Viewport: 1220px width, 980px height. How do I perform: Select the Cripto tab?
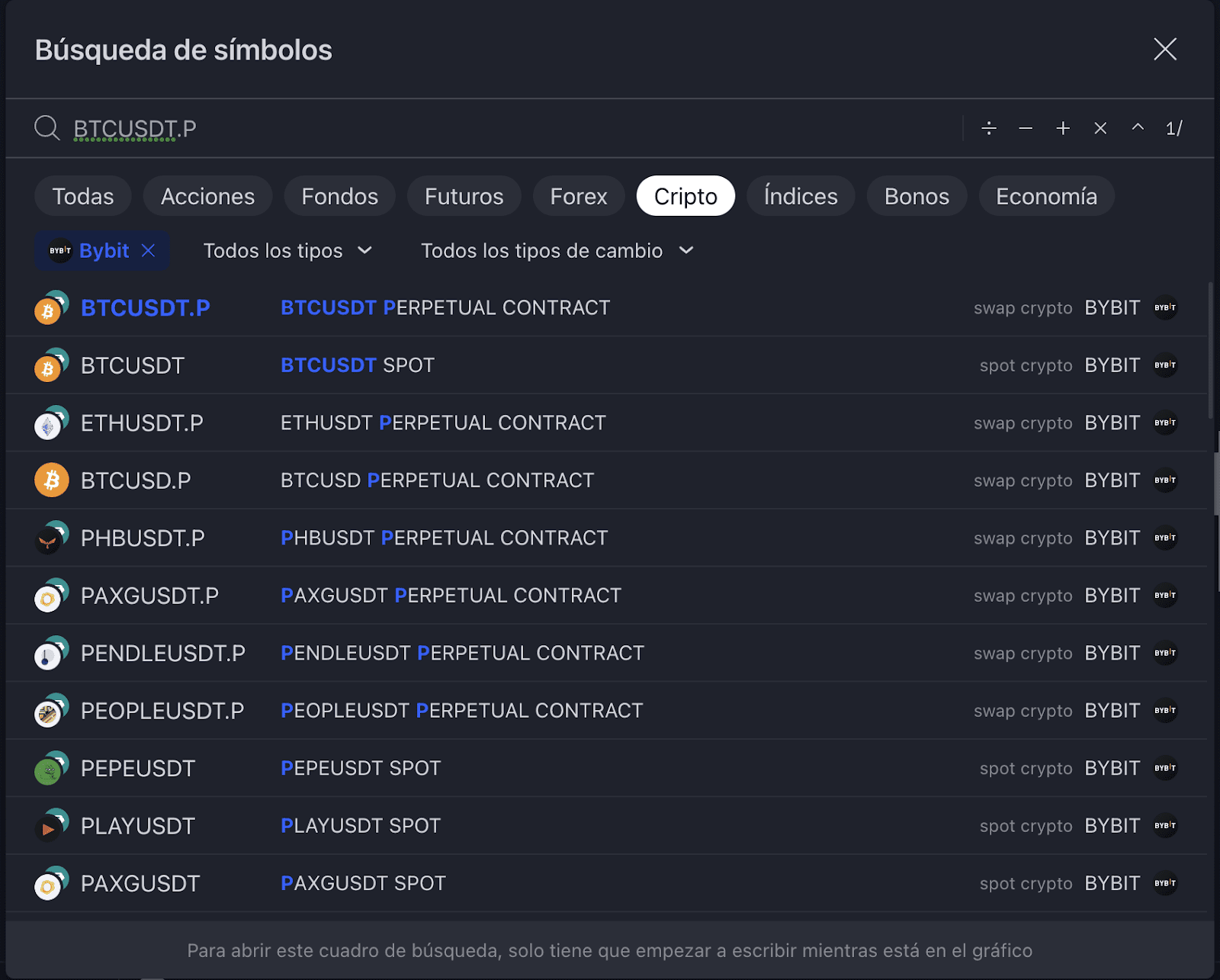point(685,196)
